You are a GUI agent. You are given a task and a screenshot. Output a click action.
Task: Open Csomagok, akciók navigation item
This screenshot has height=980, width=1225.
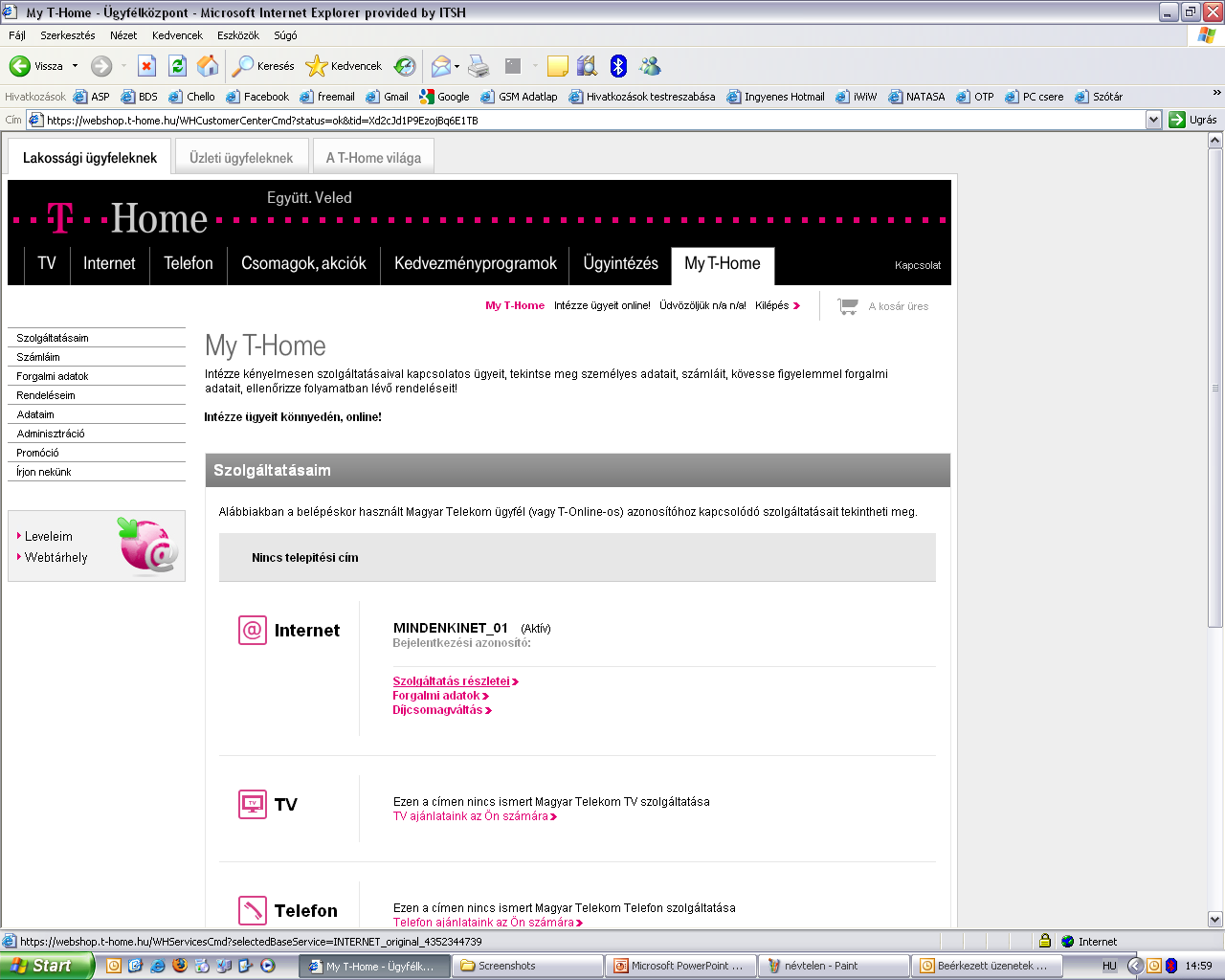point(303,263)
